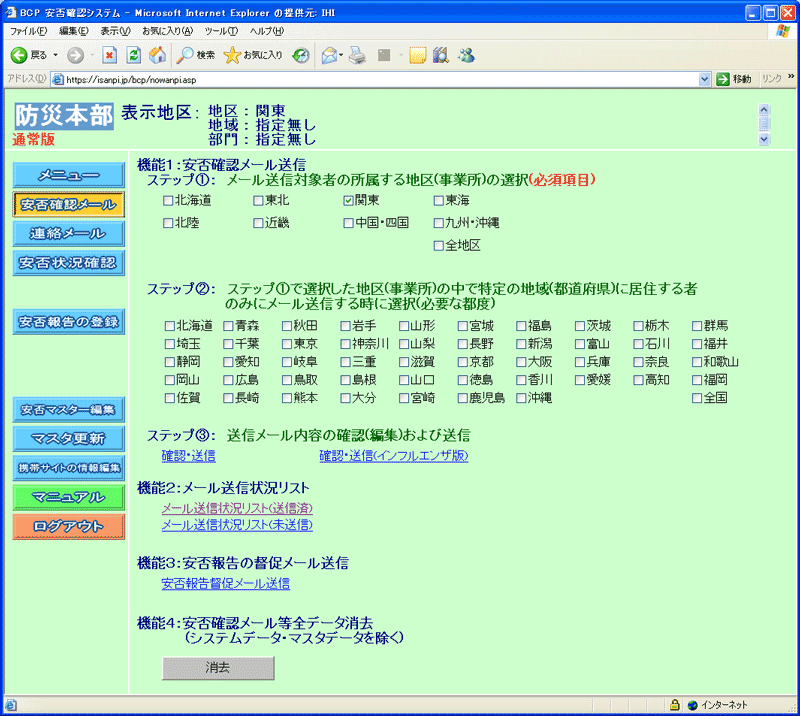Open the 表示(V) menu

(x=115, y=31)
